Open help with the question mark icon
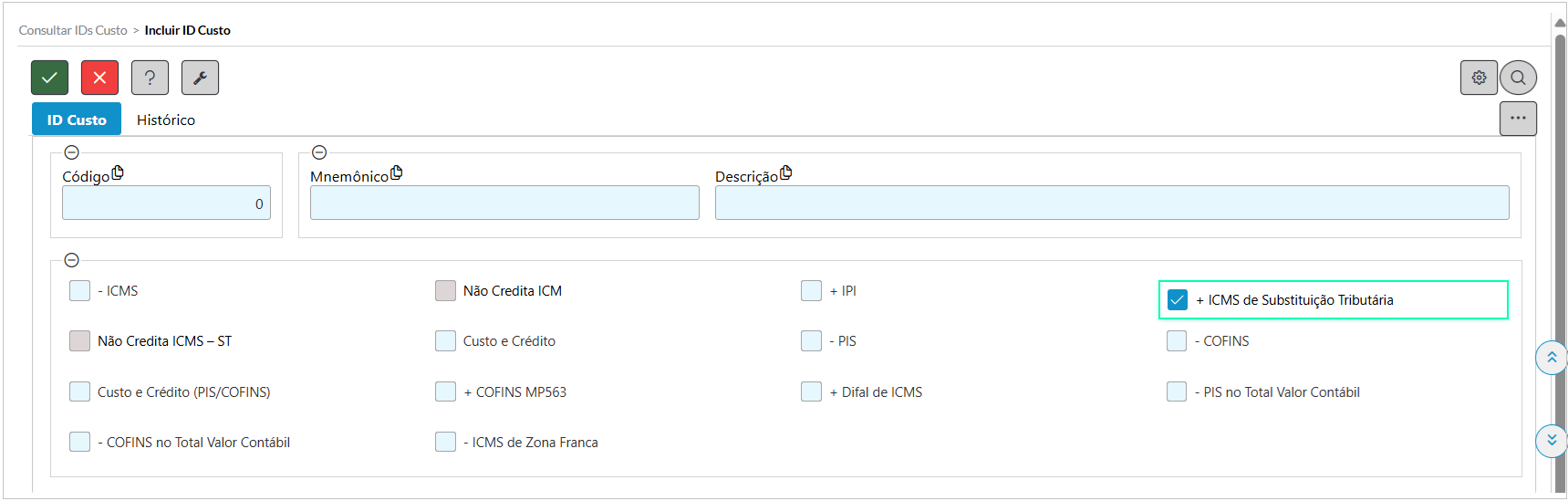1568x501 pixels. (150, 78)
